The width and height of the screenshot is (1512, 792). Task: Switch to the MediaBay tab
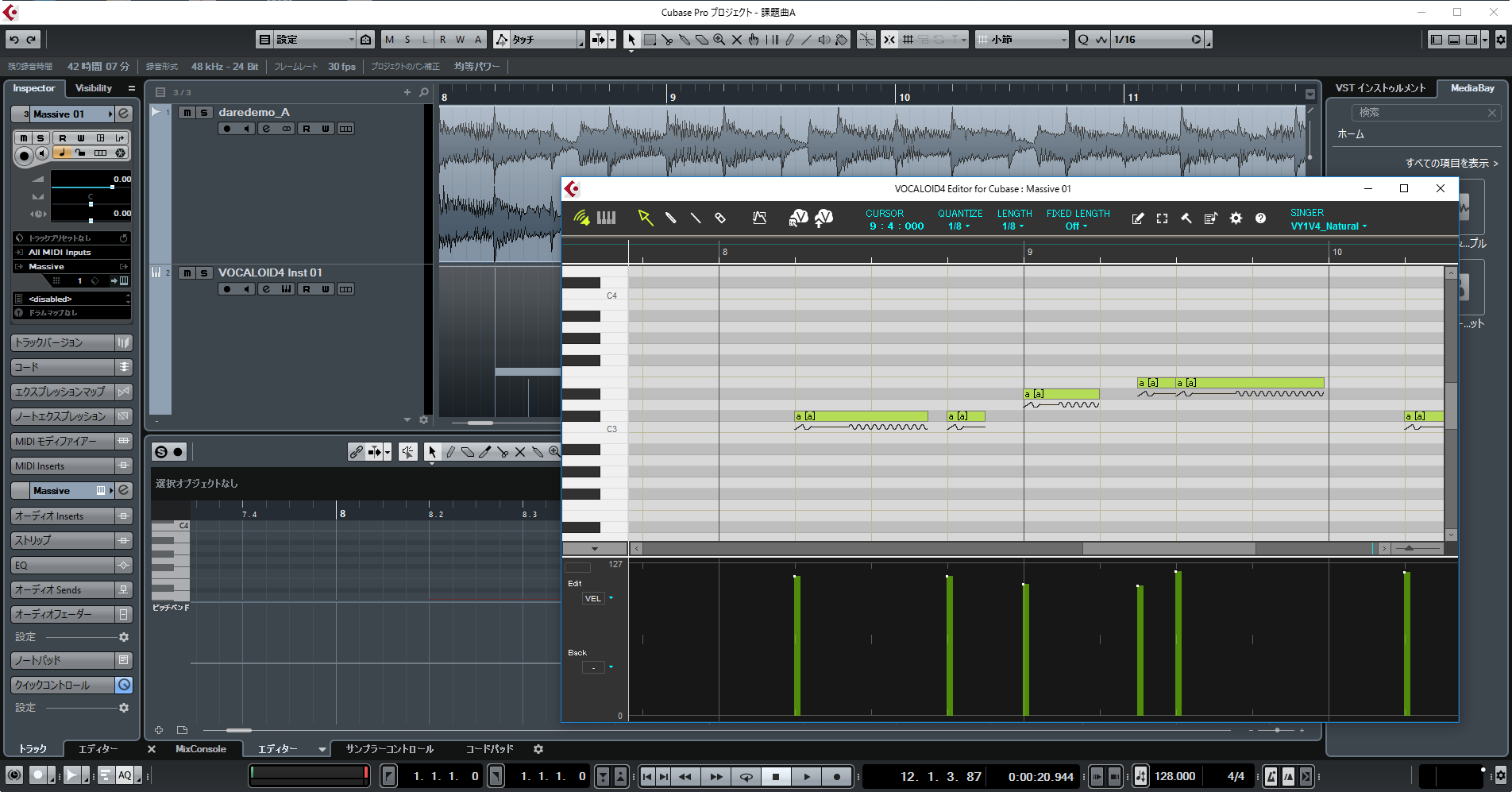point(1471,88)
